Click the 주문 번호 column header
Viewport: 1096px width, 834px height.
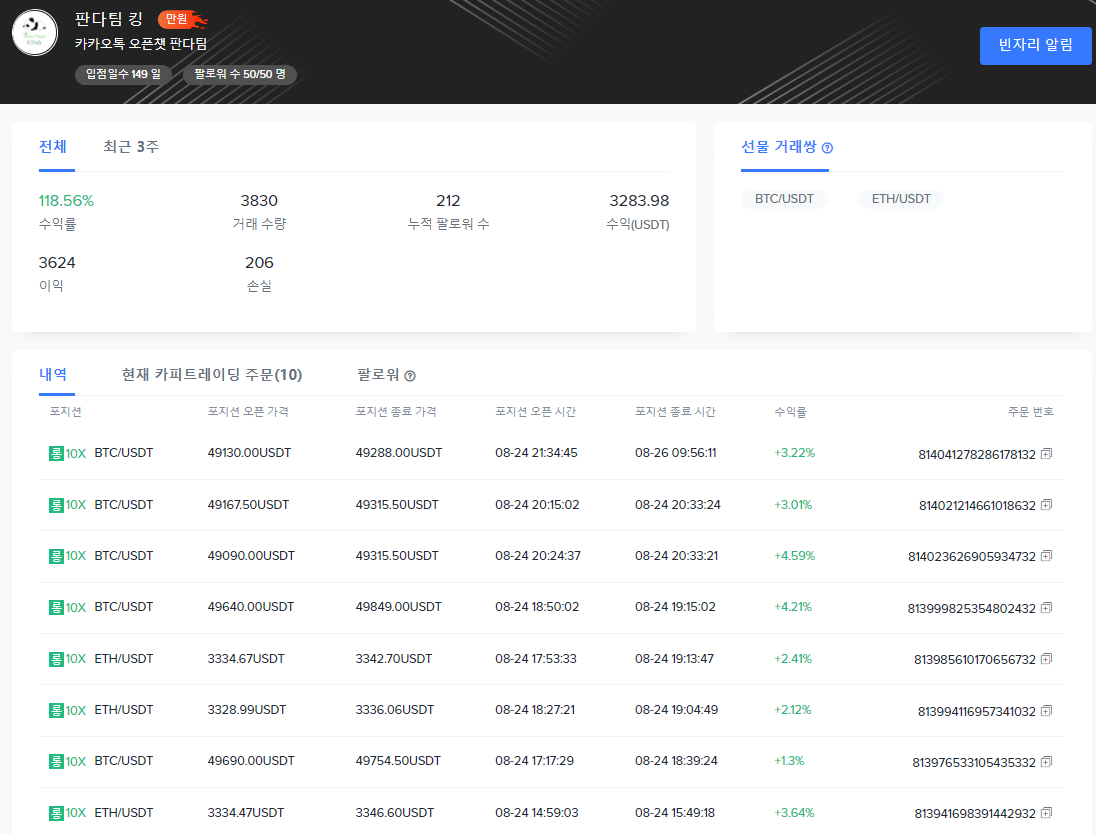point(1031,412)
